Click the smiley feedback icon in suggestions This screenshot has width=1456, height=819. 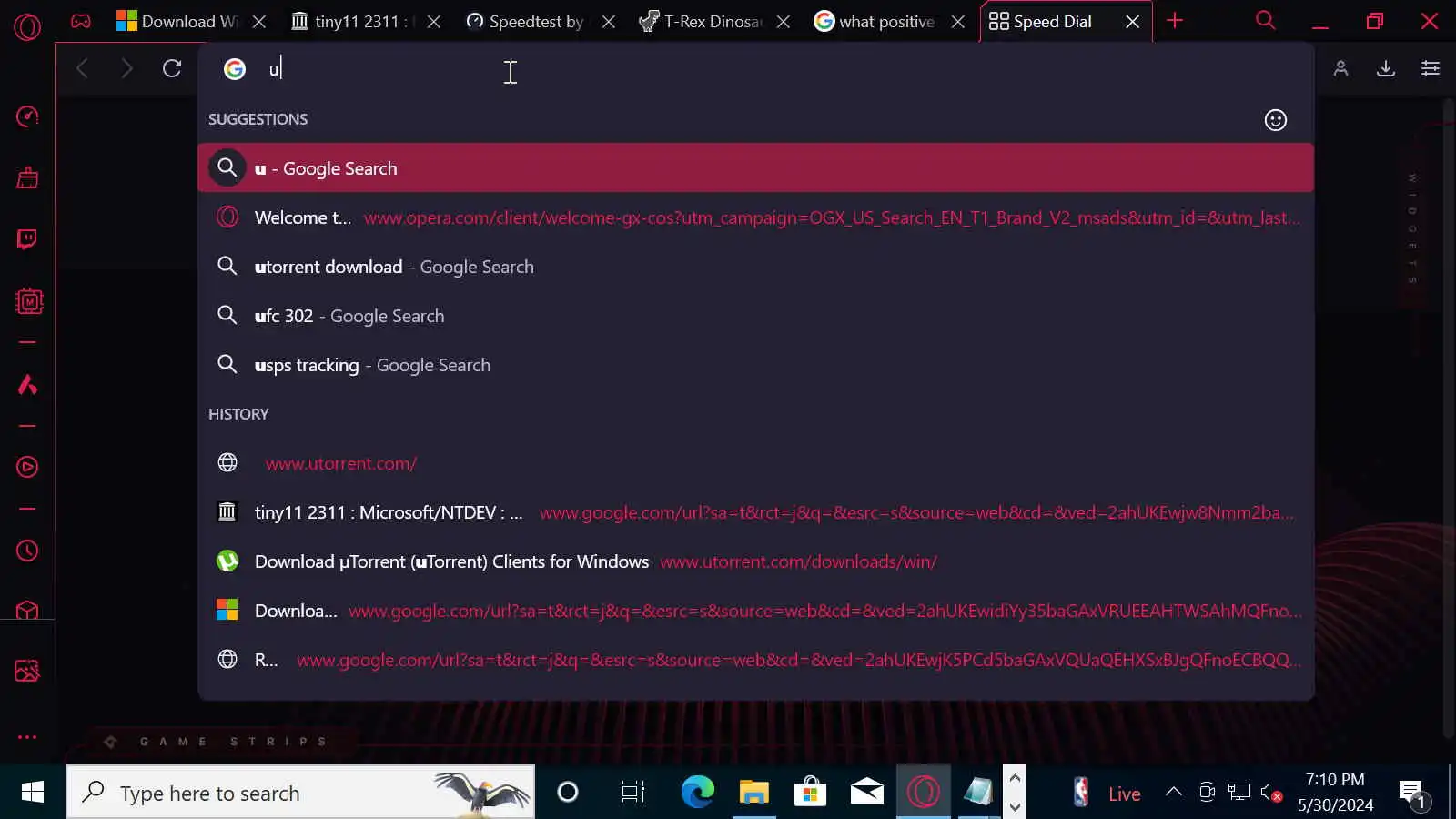coord(1276,120)
